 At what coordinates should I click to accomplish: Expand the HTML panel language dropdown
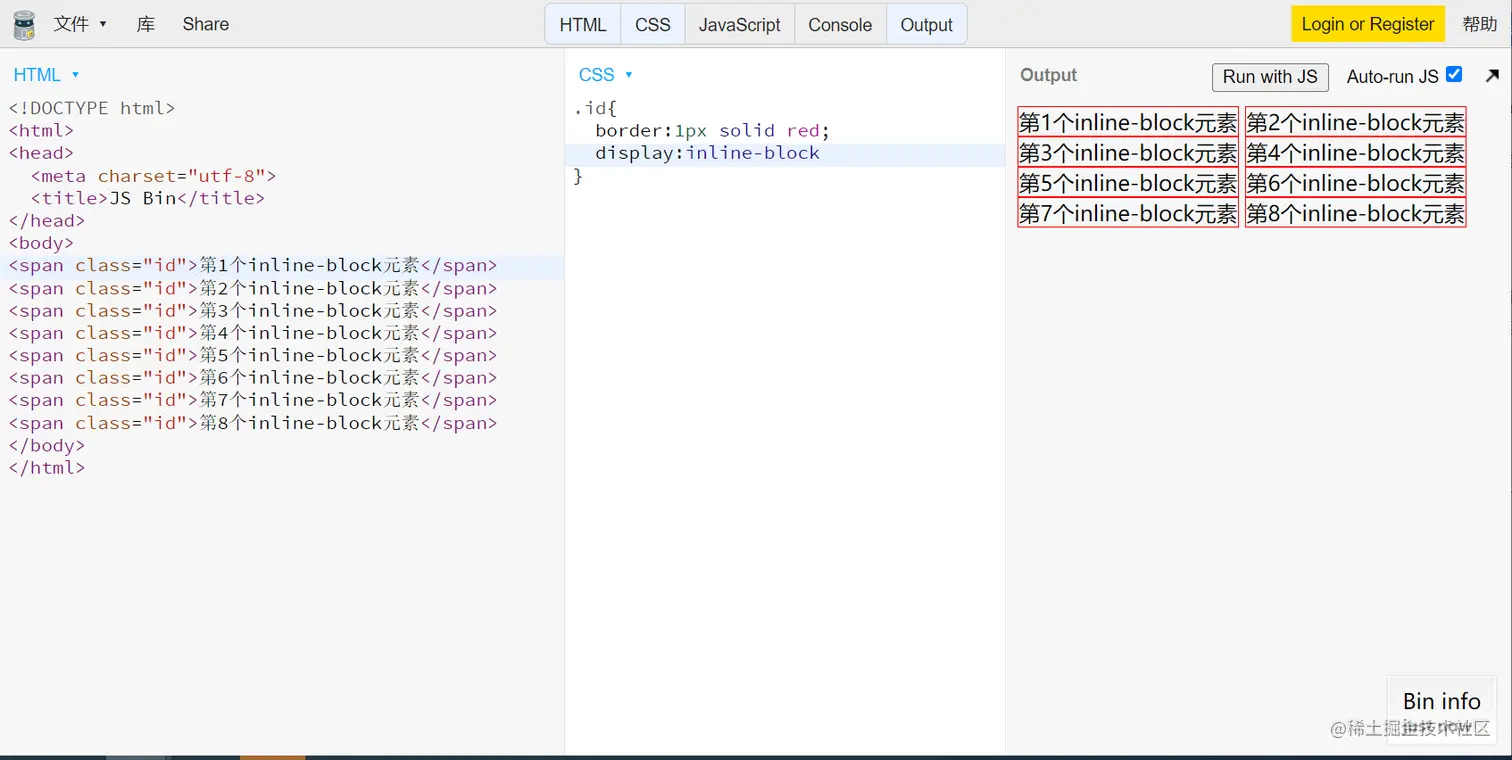pos(46,75)
